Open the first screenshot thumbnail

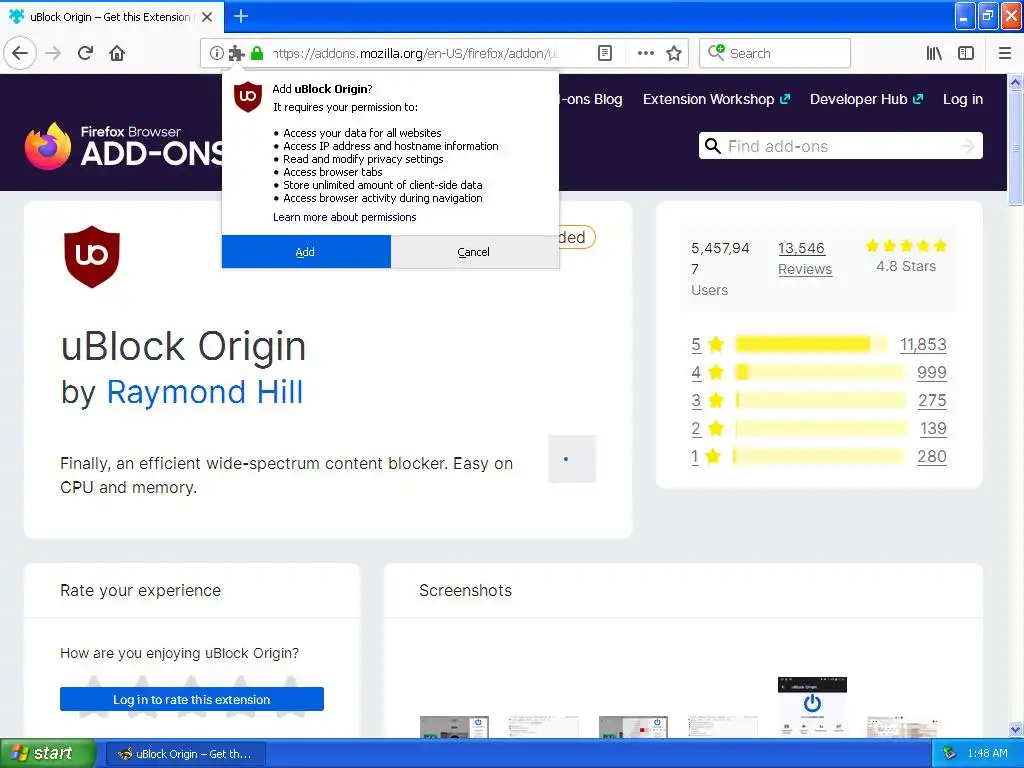tap(454, 727)
